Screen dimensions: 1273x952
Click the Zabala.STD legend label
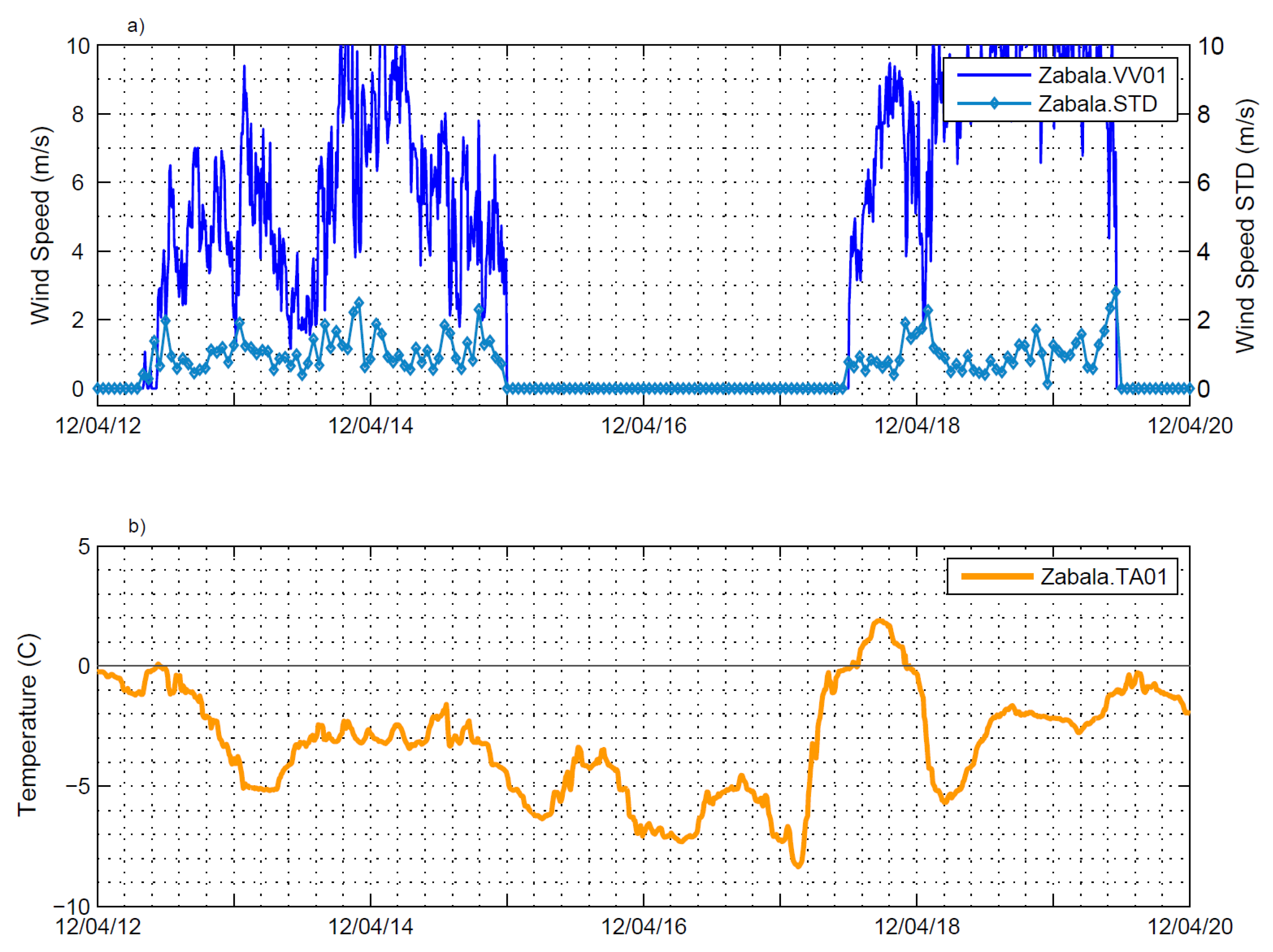1097,104
